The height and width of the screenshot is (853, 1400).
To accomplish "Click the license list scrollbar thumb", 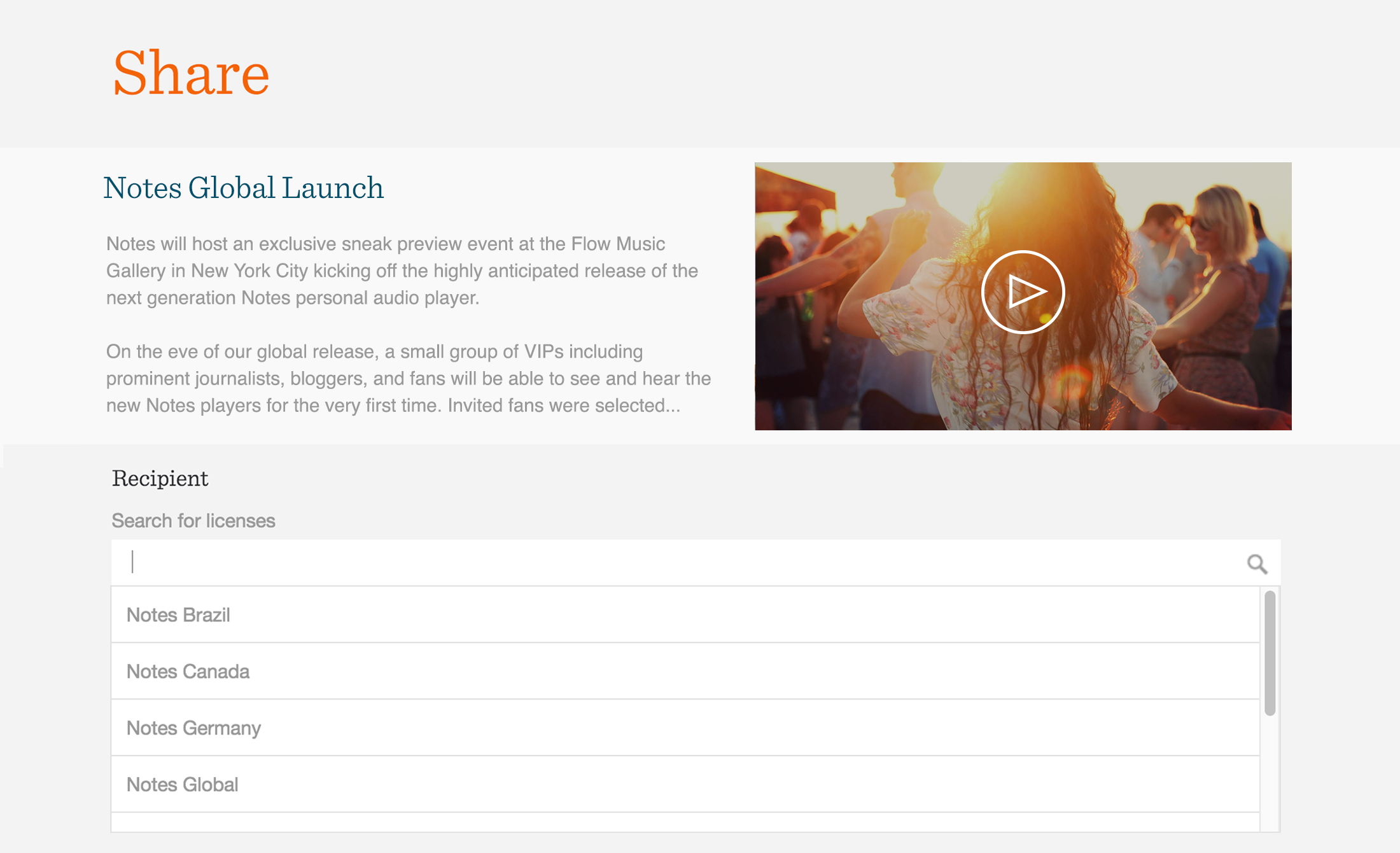I will coord(1270,653).
